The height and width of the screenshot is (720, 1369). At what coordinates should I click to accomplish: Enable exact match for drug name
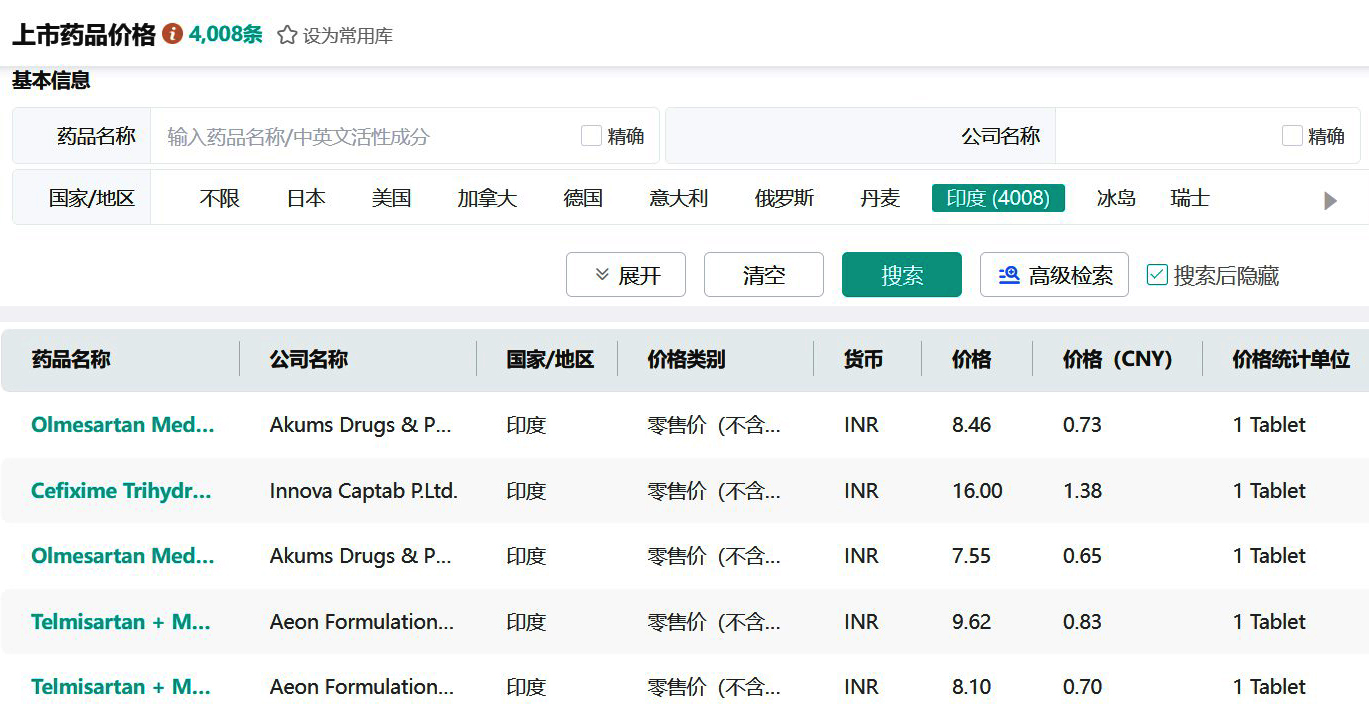(591, 136)
